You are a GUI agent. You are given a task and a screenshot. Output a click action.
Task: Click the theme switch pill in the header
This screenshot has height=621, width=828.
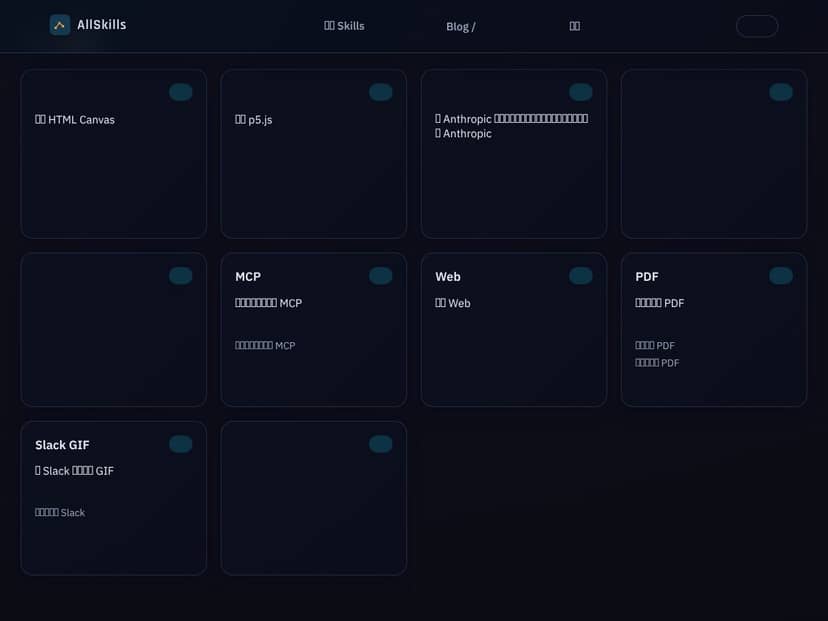click(757, 26)
